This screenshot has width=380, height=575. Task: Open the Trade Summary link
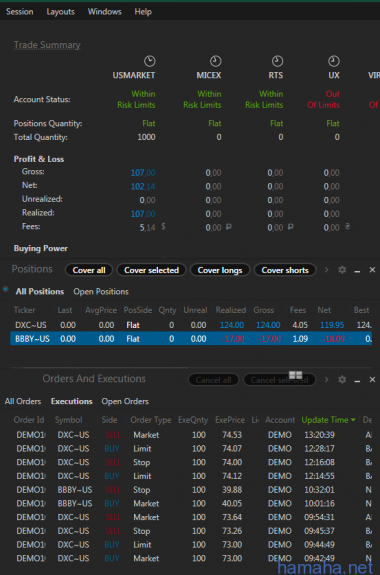[x=47, y=45]
